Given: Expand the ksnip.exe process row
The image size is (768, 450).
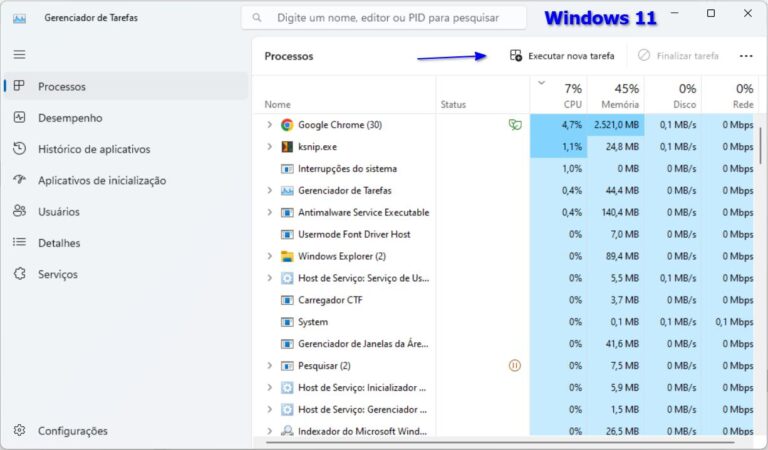Looking at the screenshot, I should [x=269, y=146].
